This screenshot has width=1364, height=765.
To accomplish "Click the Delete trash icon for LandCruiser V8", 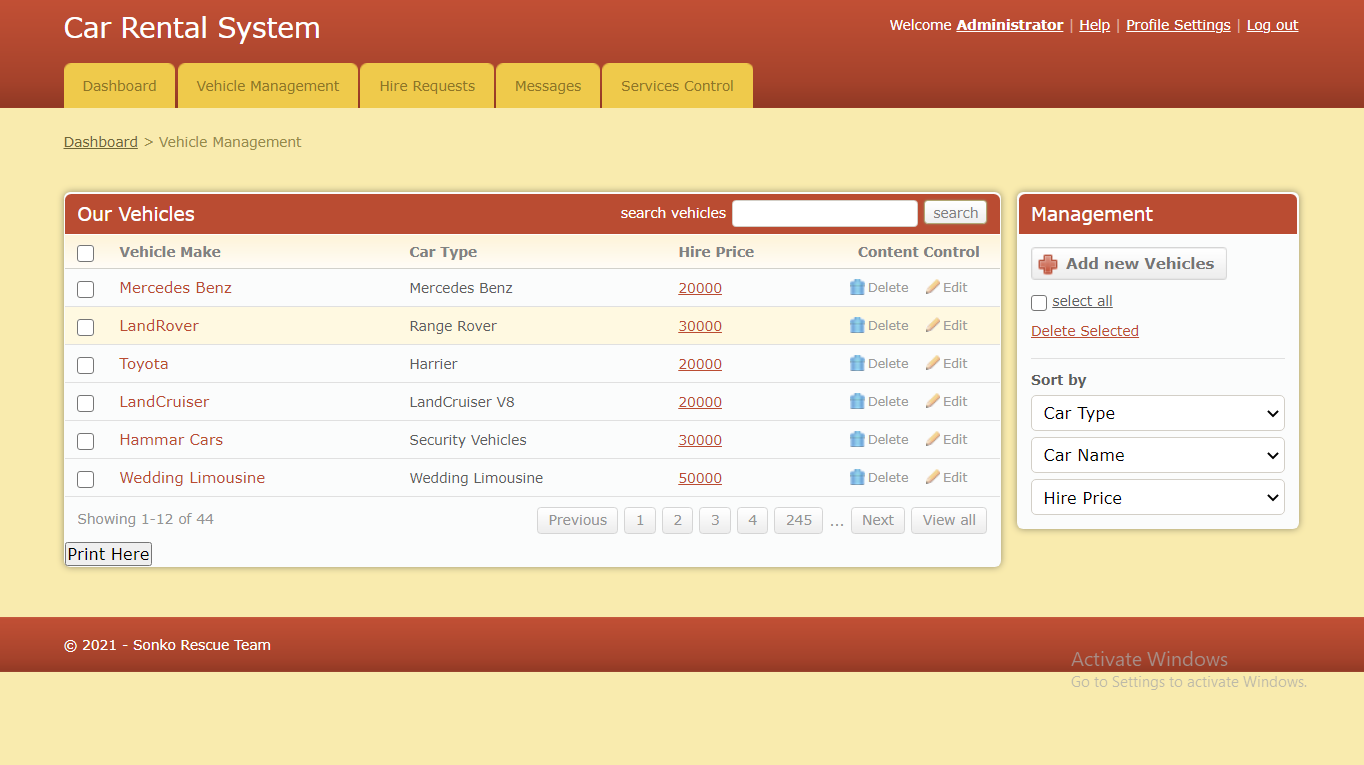I will (x=857, y=401).
